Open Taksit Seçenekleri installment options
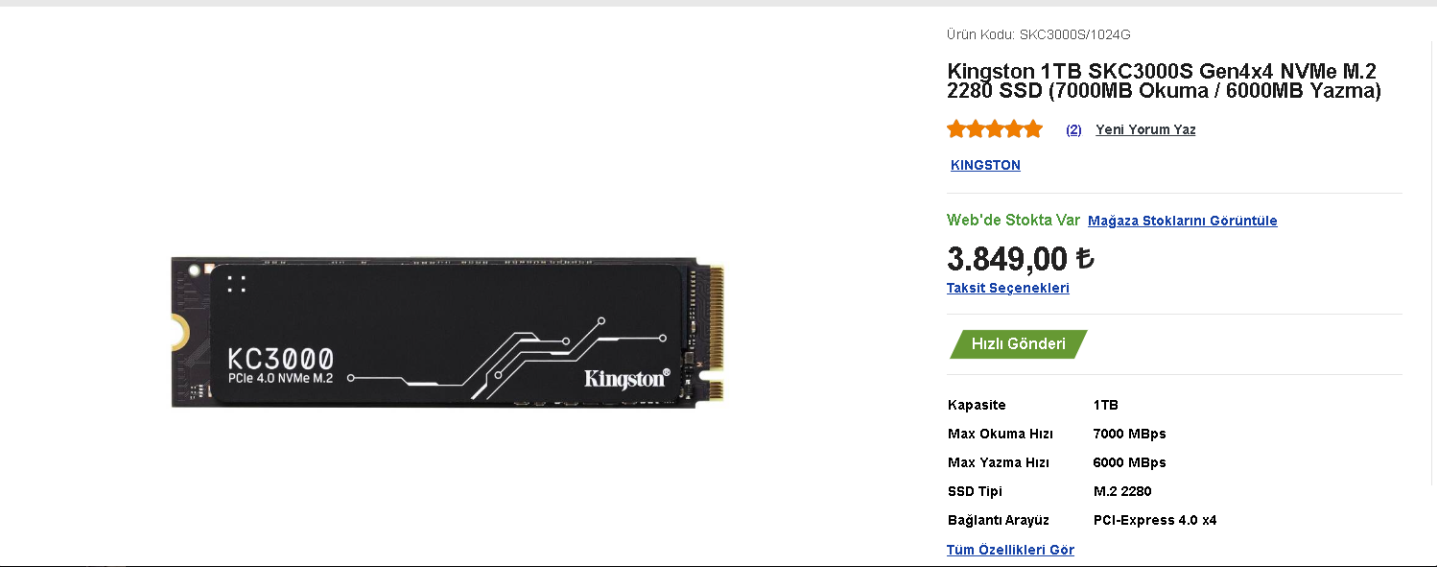Viewport: 1437px width, 567px height. (x=1008, y=288)
